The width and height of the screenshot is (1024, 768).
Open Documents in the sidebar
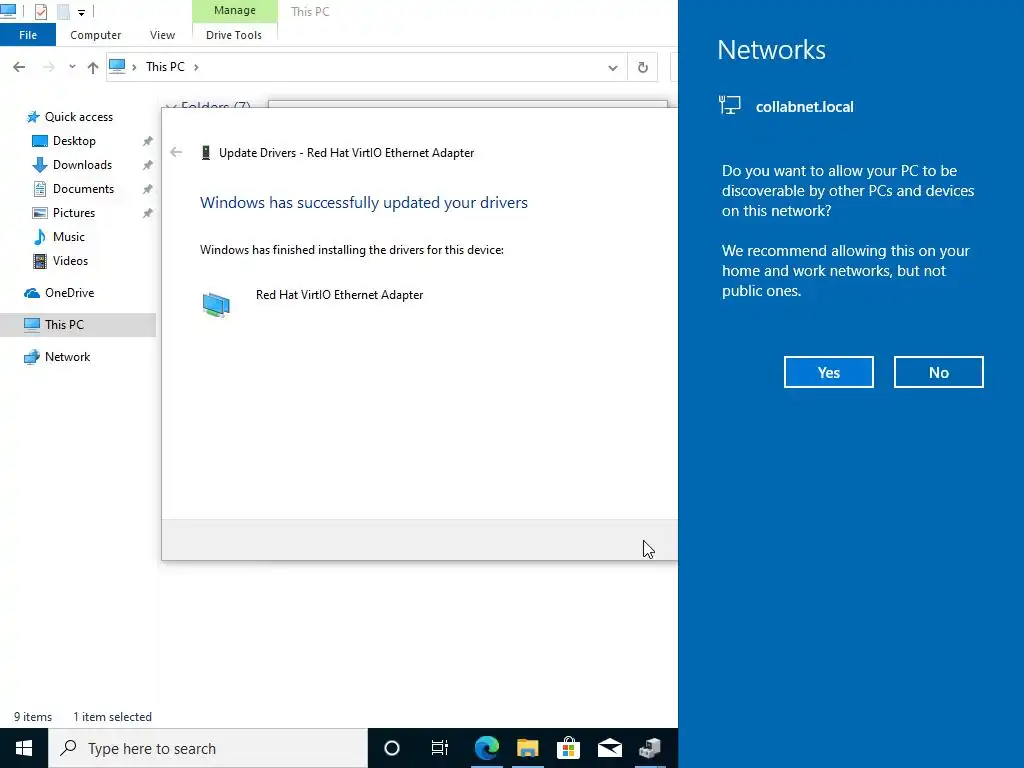[83, 189]
